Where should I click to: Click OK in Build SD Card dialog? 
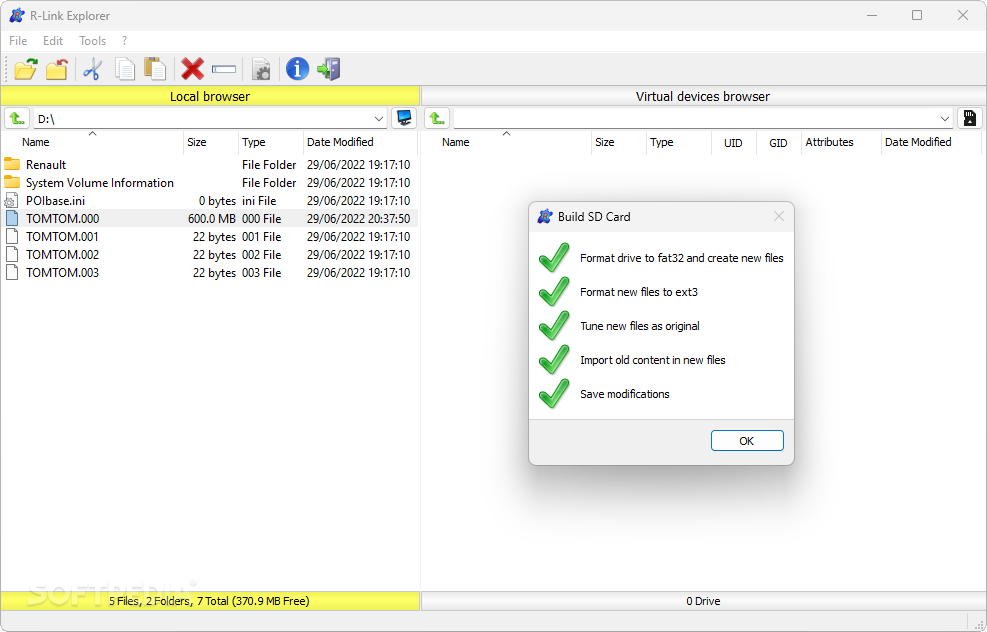pyautogui.click(x=747, y=441)
